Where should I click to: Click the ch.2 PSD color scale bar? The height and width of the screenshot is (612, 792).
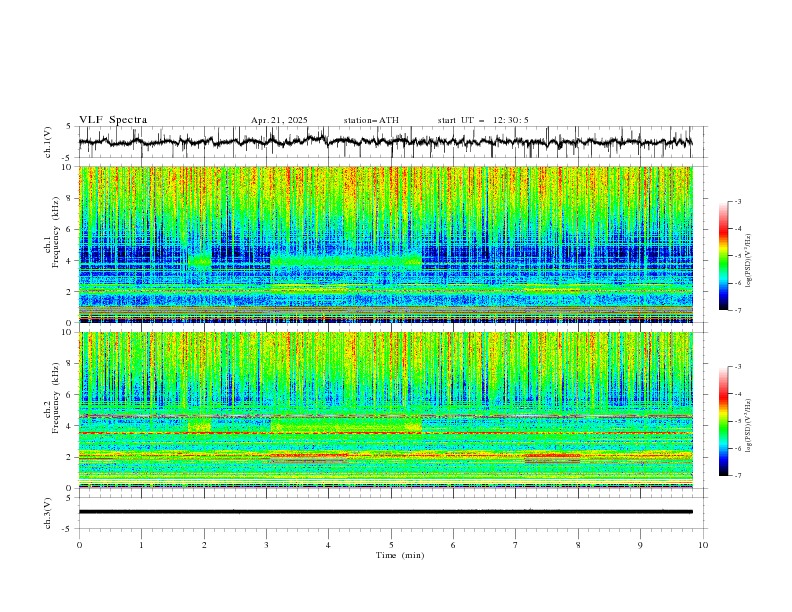pos(723,421)
